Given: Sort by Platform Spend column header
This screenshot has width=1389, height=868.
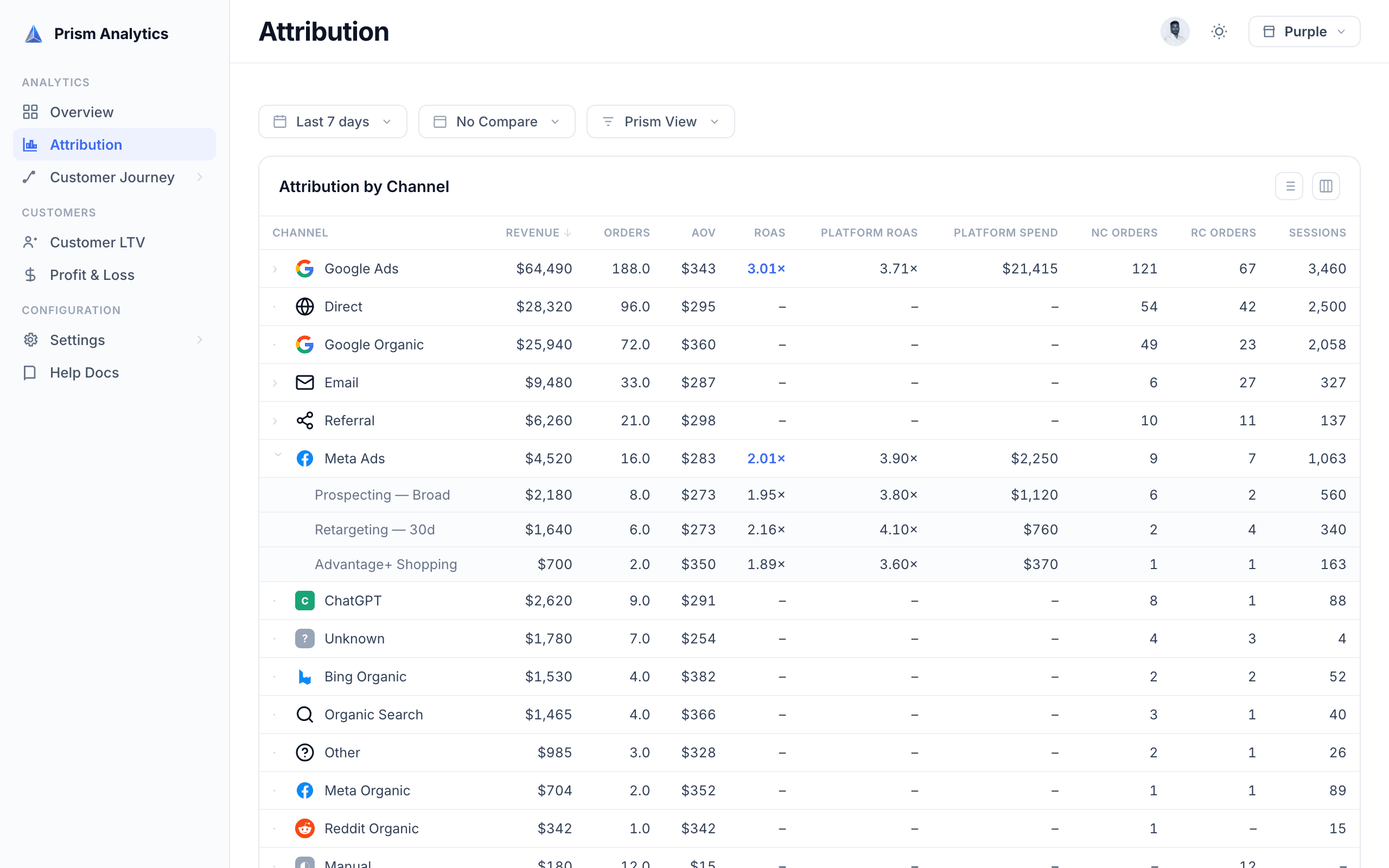Looking at the screenshot, I should 1005,233.
